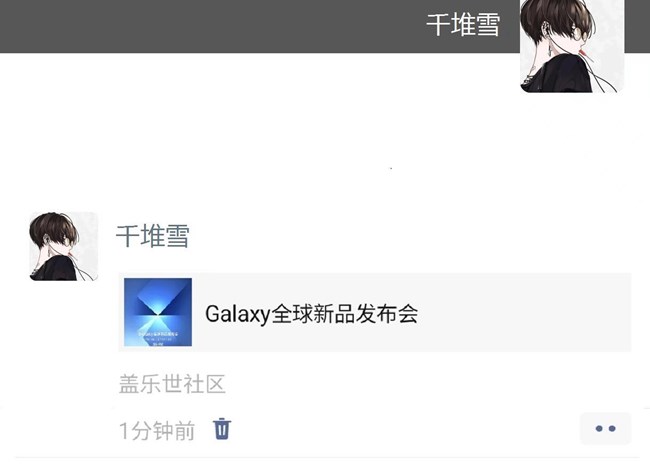650x464 pixels.
Task: Open the two-dots like and comment menu
Action: (605, 428)
